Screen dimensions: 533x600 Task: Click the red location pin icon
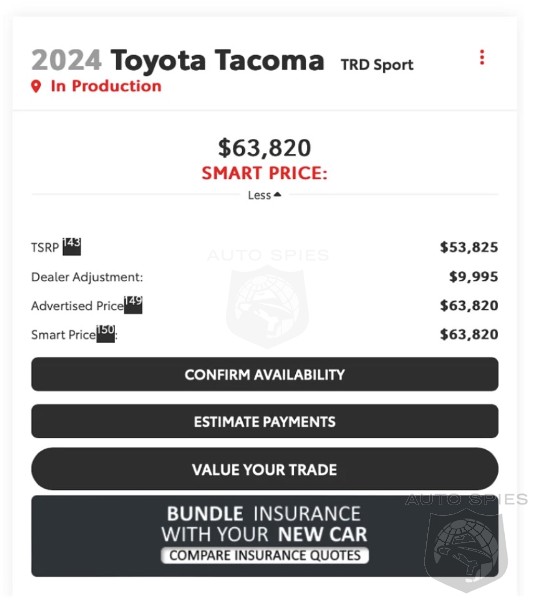36,86
